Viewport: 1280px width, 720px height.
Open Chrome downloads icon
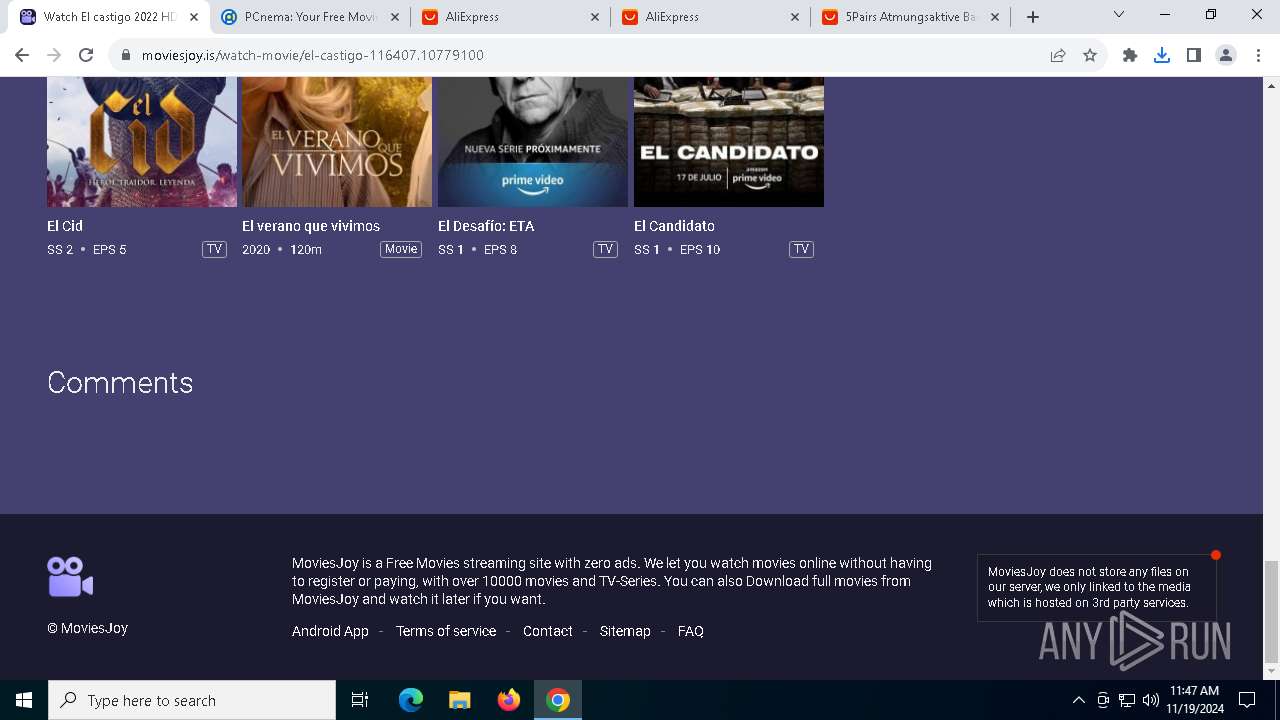pos(1162,55)
